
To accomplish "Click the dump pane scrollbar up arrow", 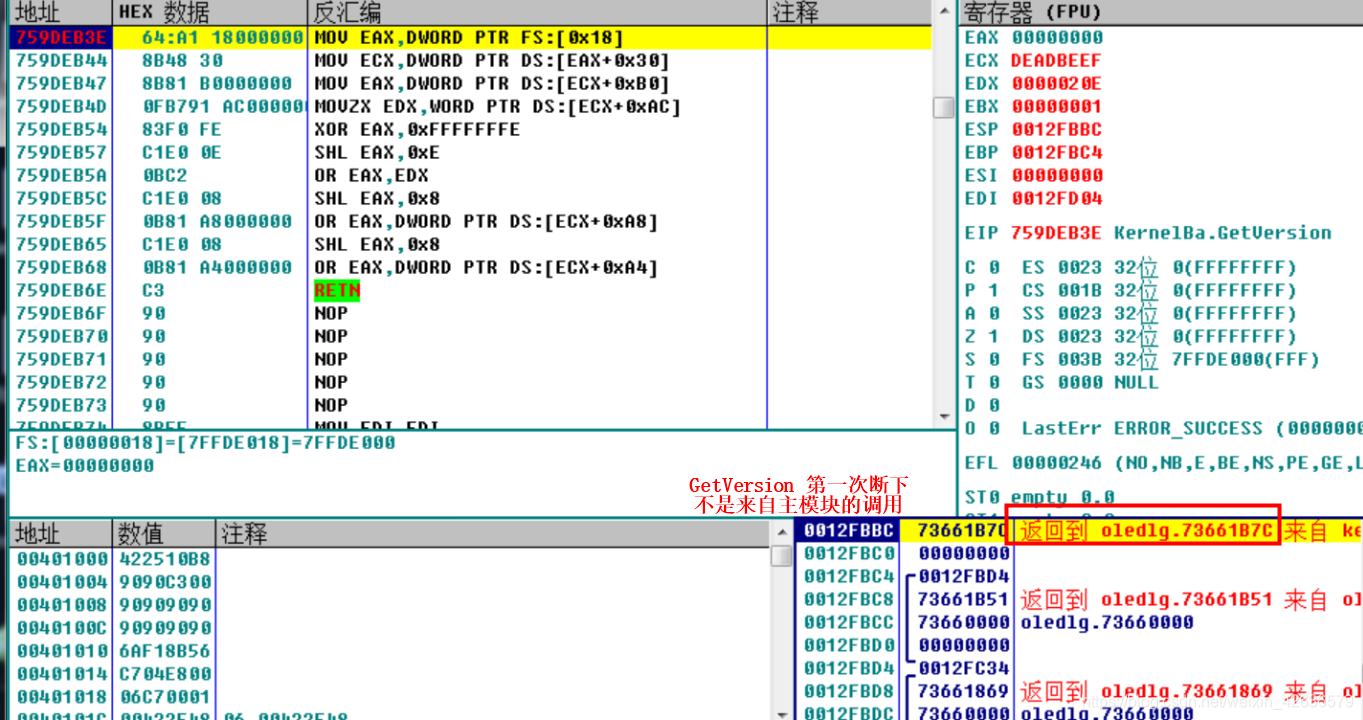I will pos(782,533).
